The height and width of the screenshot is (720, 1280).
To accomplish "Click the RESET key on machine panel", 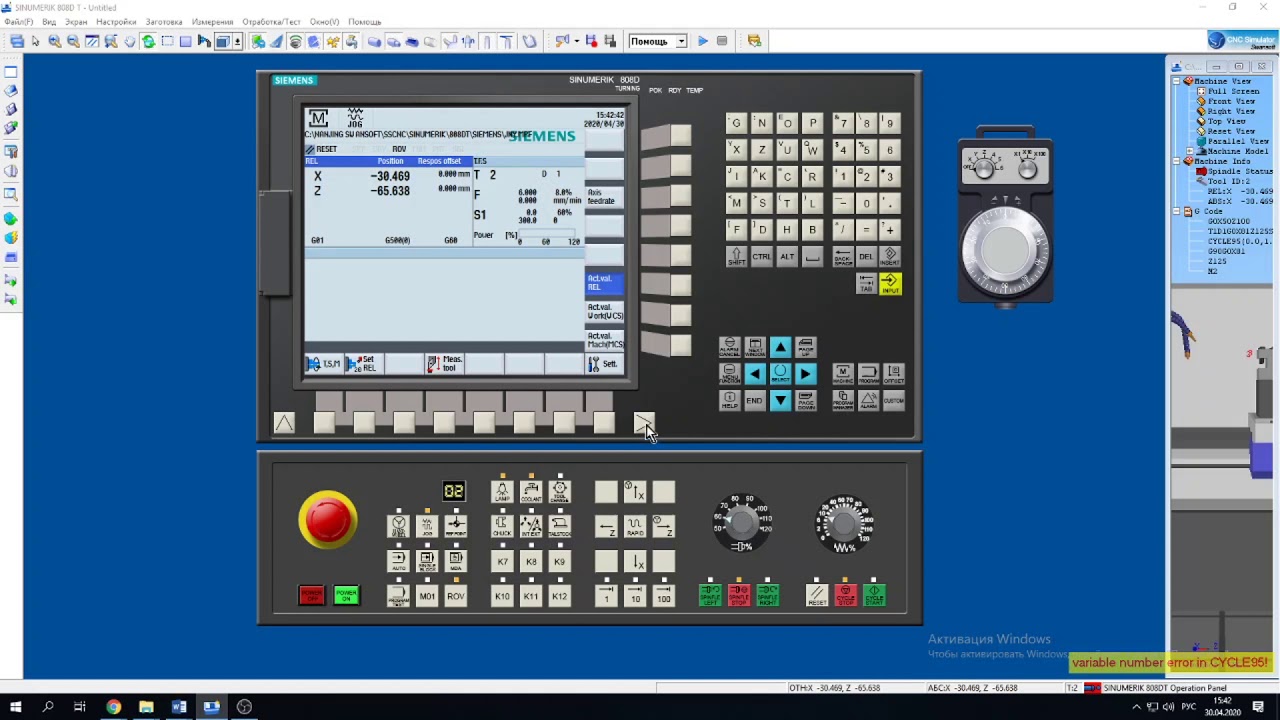I will point(817,596).
